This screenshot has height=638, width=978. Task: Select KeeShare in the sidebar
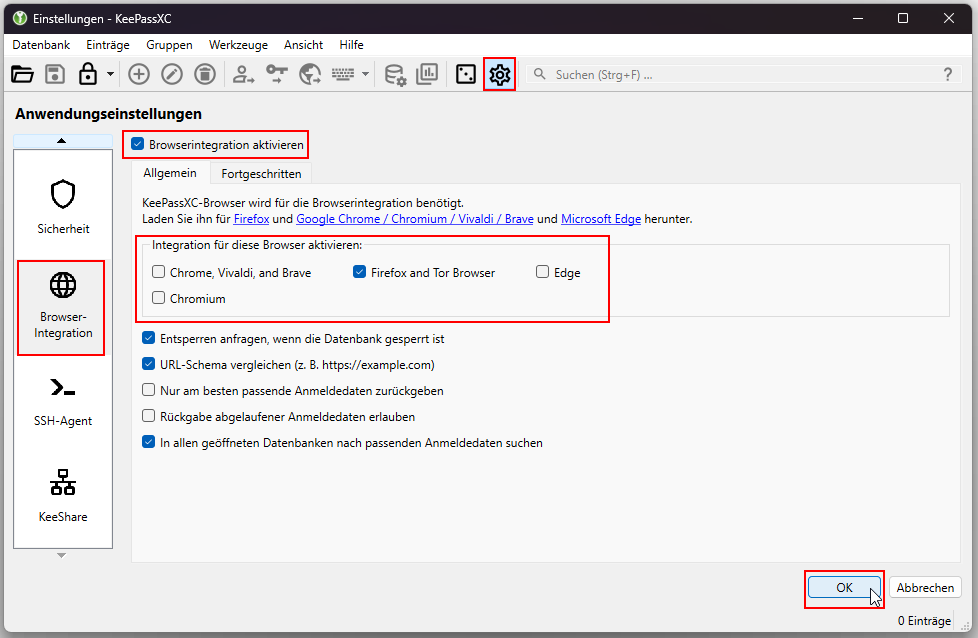point(63,496)
